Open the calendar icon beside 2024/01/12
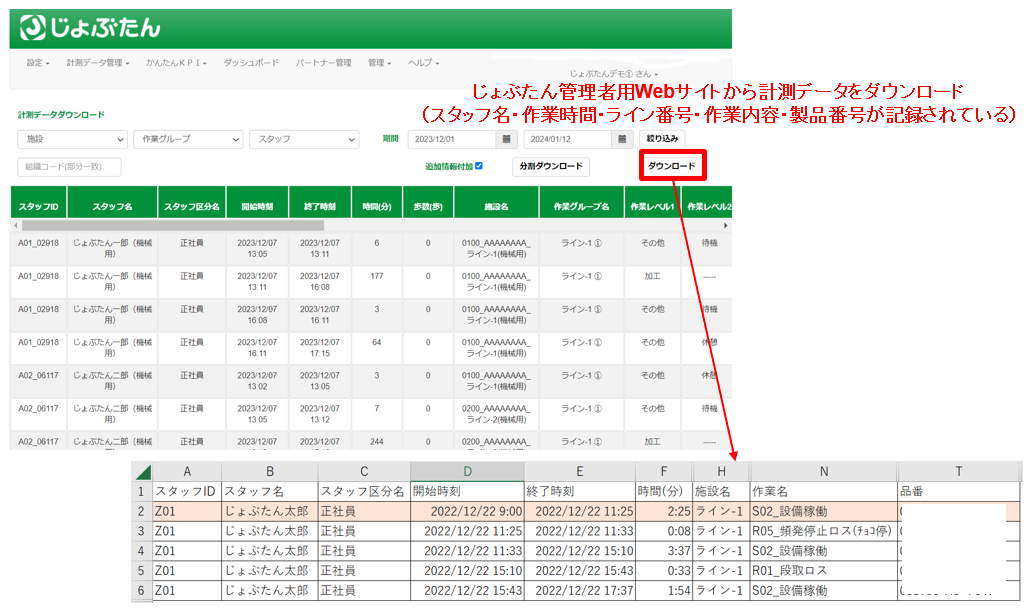The image size is (1033, 608). (x=622, y=139)
